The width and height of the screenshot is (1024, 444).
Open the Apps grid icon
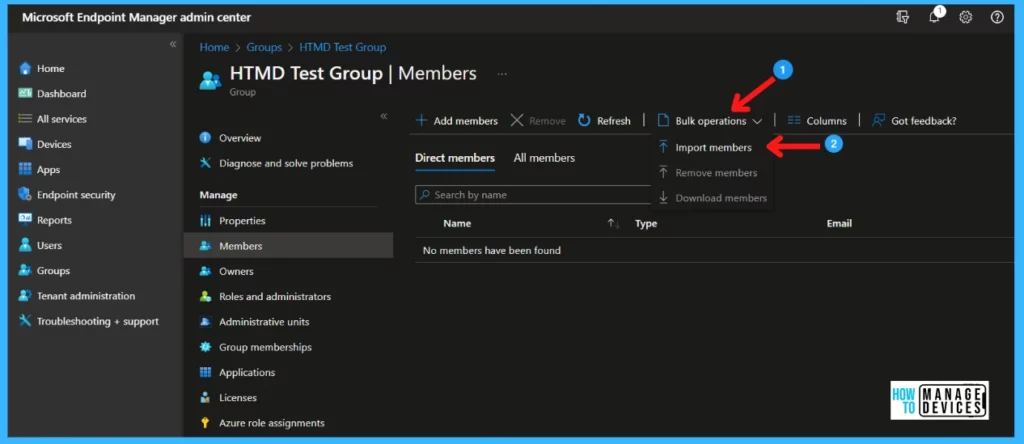pyautogui.click(x=25, y=169)
